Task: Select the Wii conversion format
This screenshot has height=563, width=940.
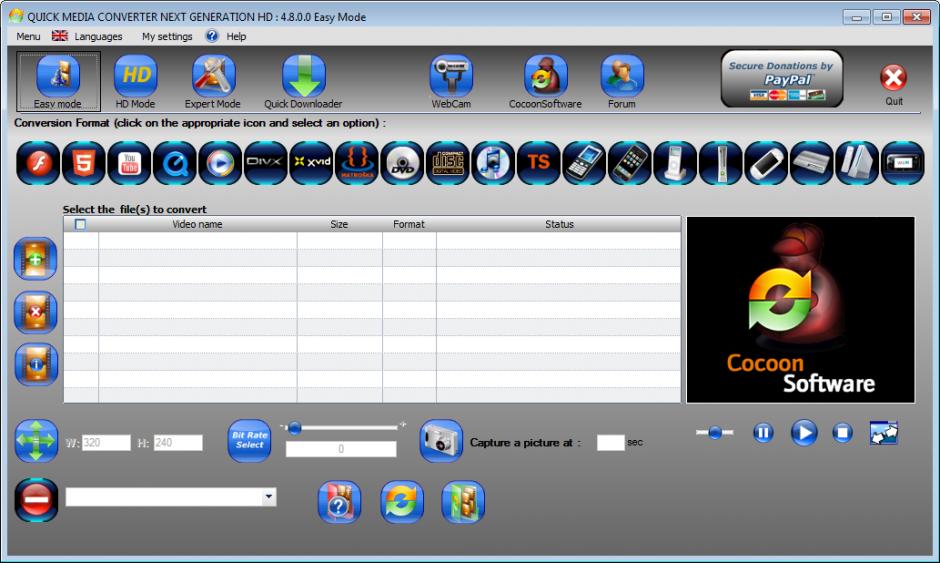Action: (857, 162)
